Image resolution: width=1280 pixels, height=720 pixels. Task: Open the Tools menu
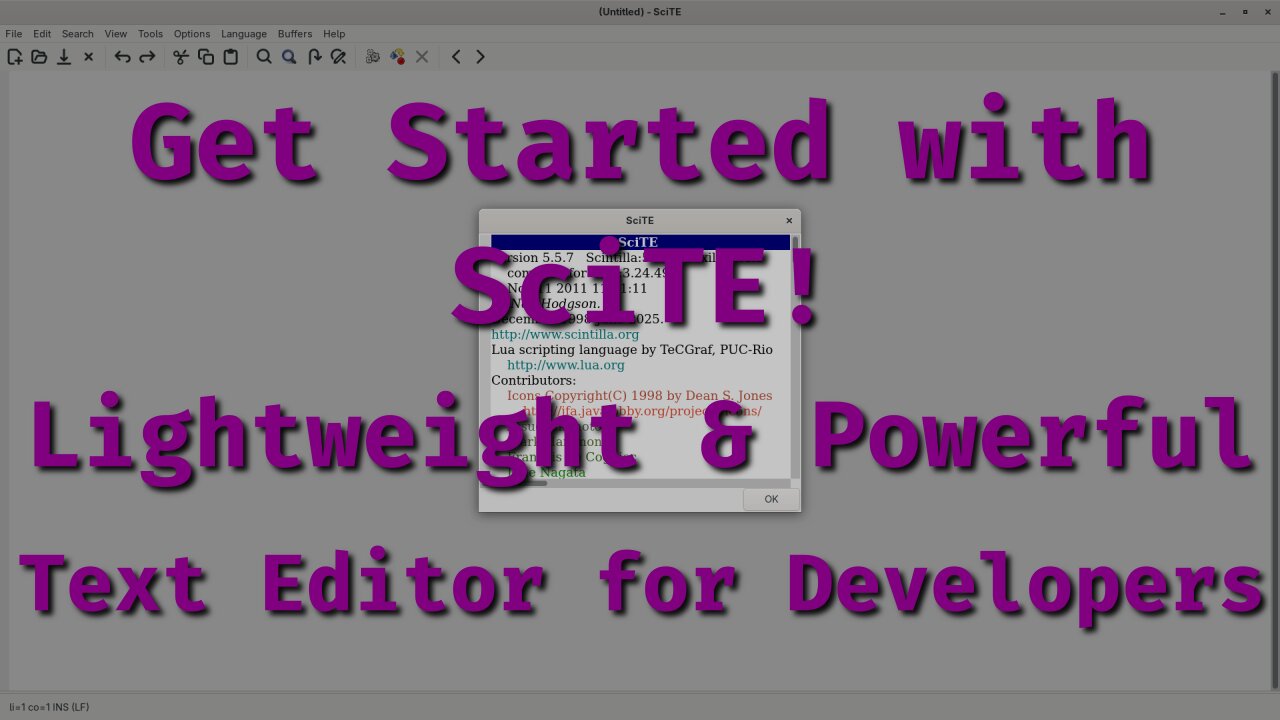pos(150,34)
